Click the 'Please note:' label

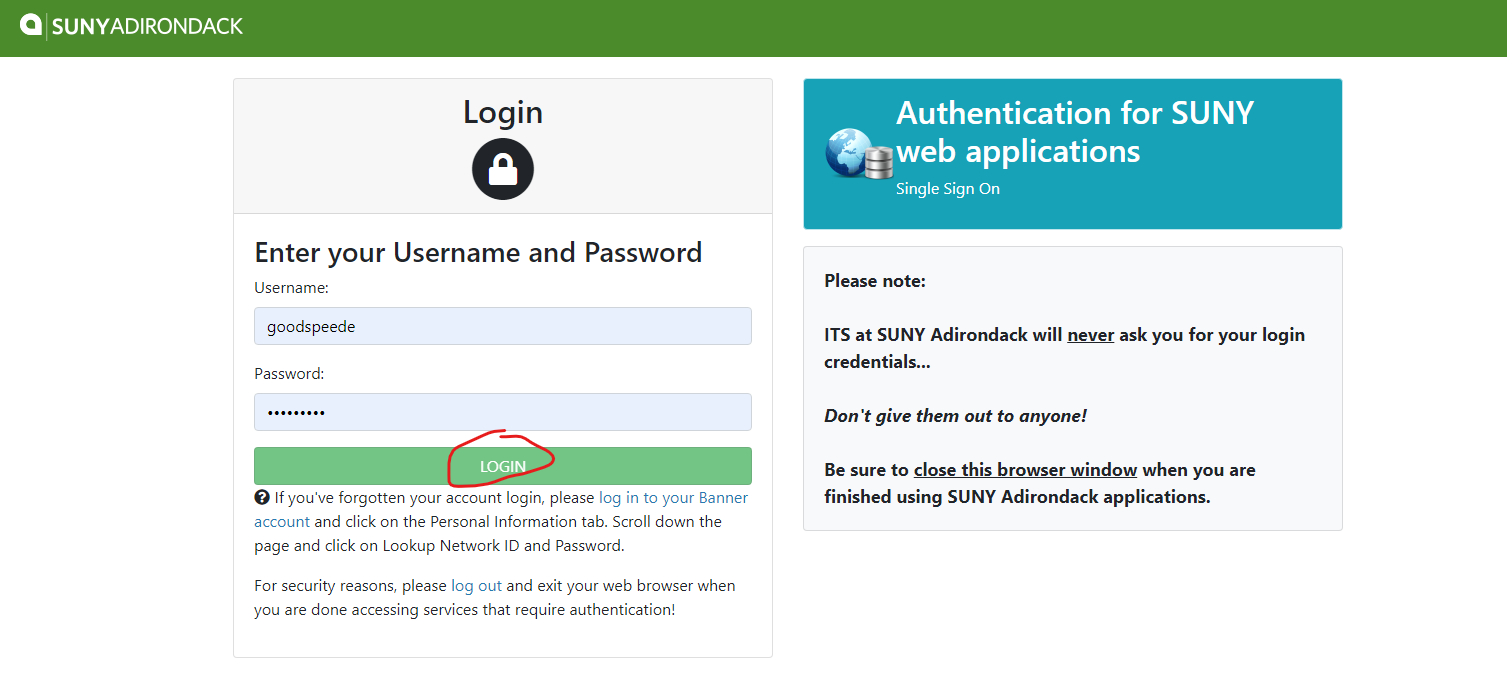click(x=875, y=281)
